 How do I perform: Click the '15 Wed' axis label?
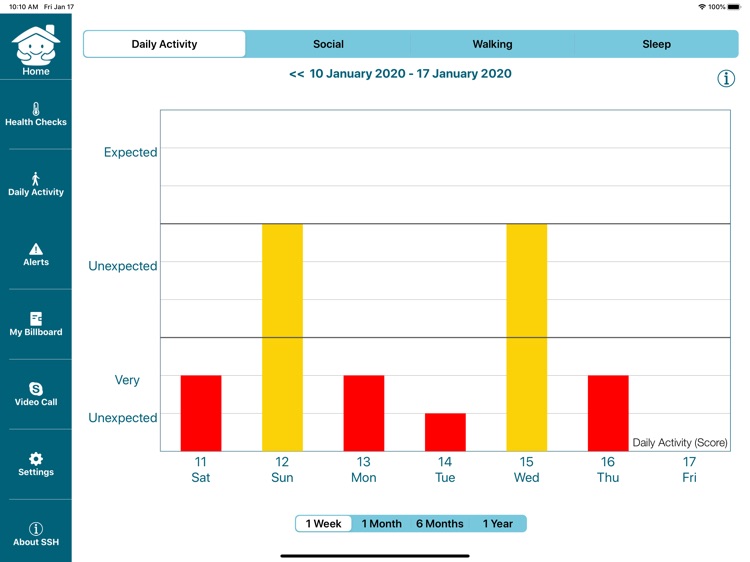(x=527, y=469)
